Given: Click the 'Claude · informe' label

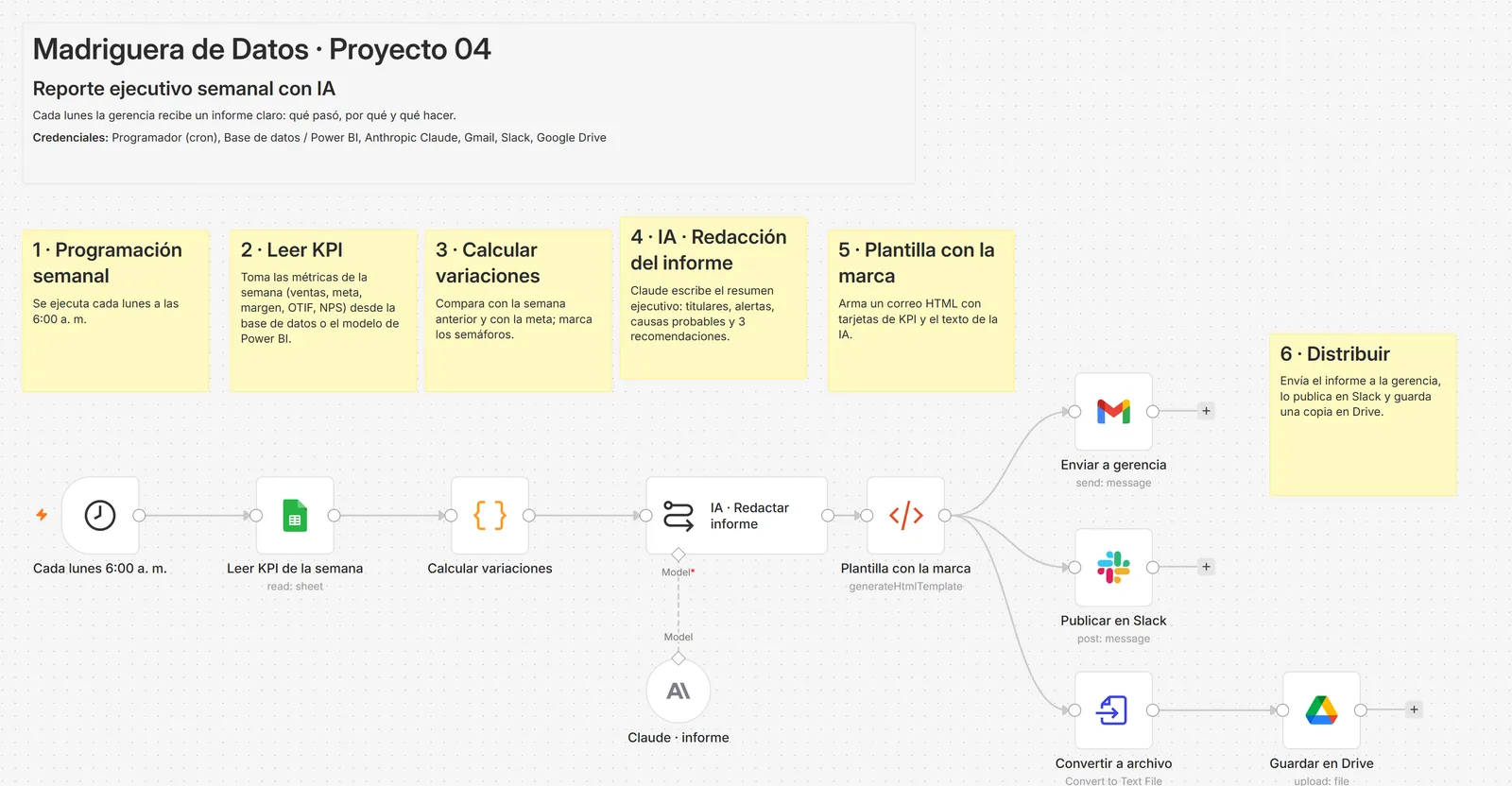Looking at the screenshot, I should pos(679,738).
